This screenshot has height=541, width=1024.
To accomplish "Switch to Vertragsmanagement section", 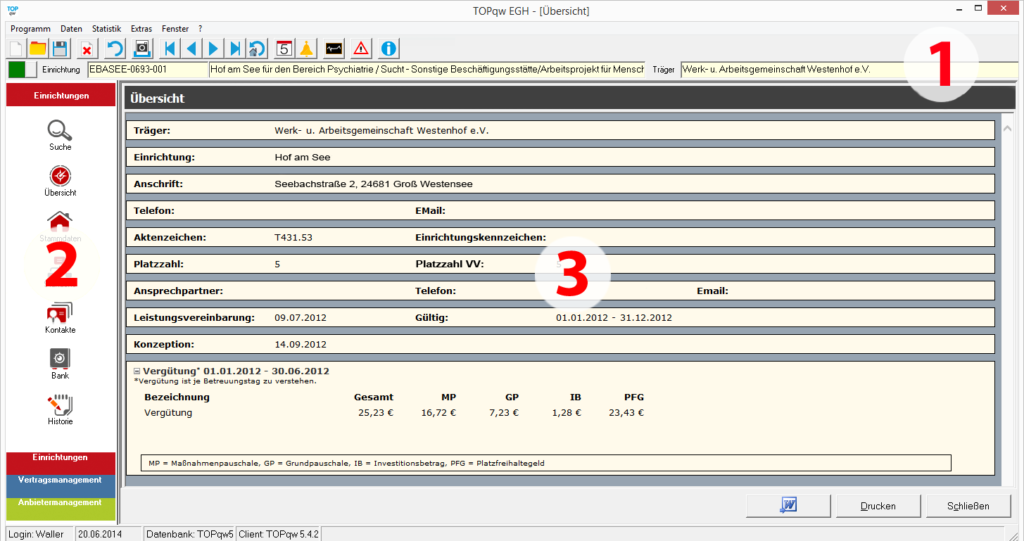I will click(60, 482).
